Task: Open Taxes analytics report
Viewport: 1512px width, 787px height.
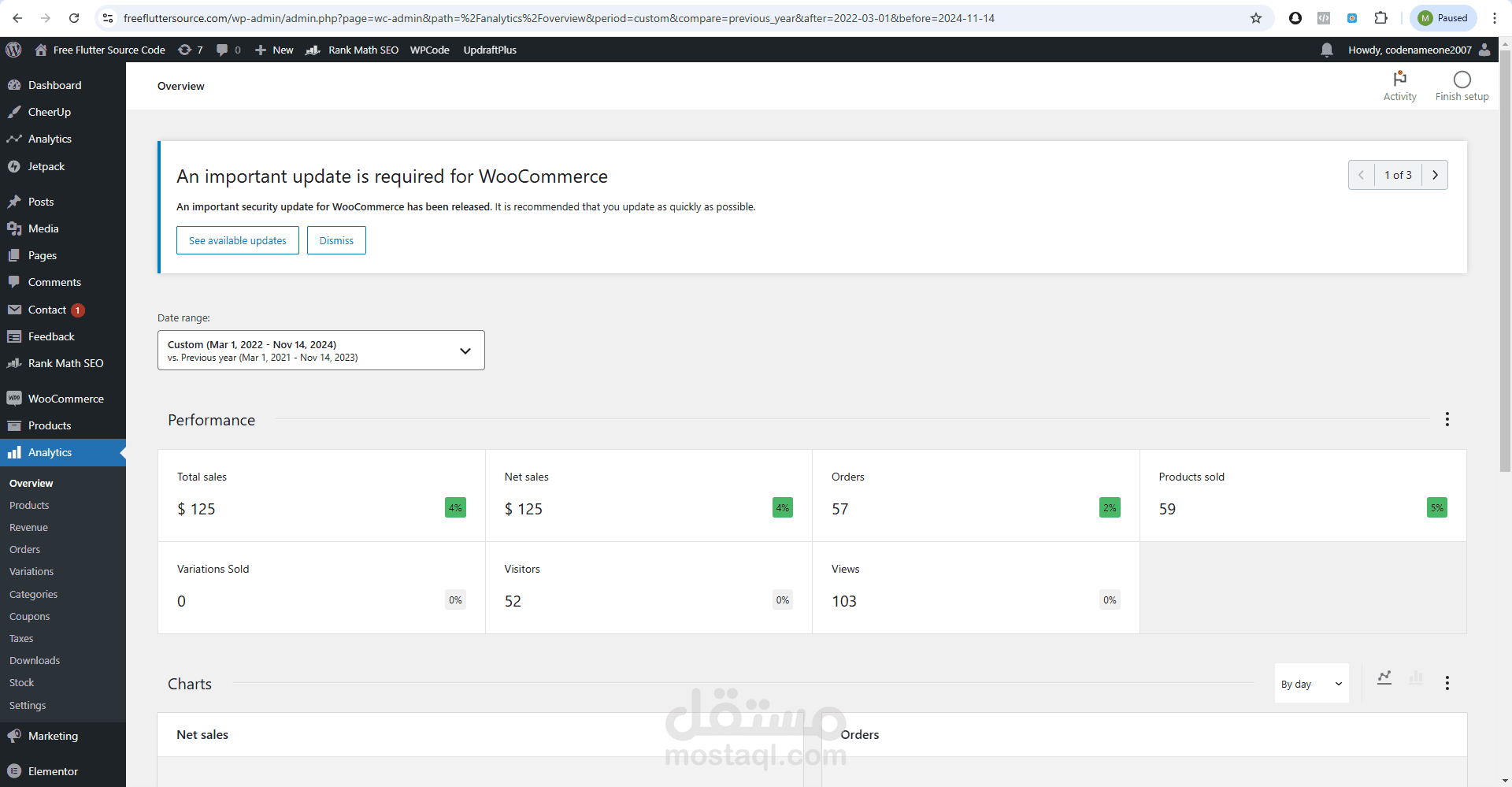Action: [x=21, y=638]
